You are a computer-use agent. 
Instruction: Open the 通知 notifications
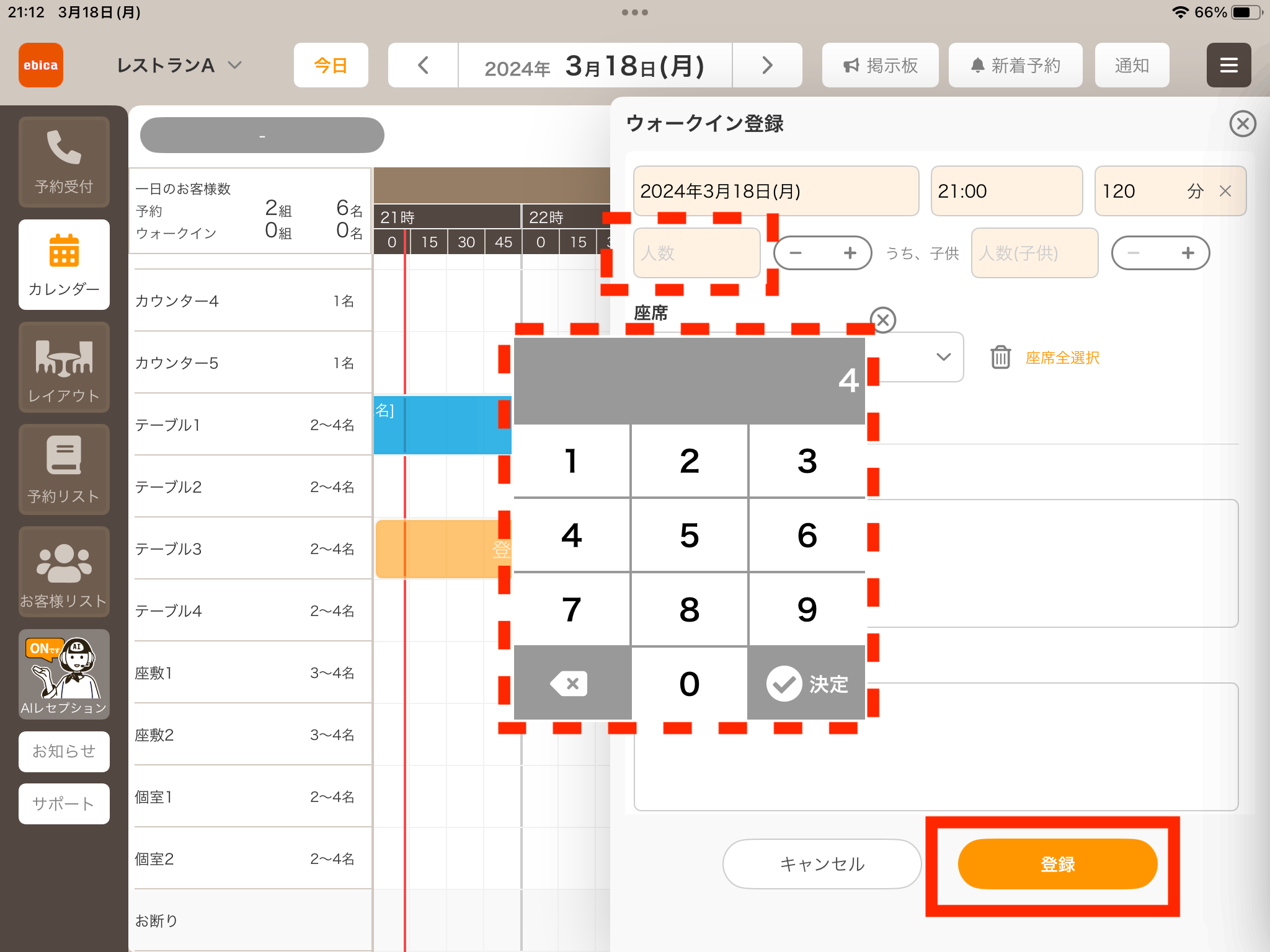pos(1132,65)
